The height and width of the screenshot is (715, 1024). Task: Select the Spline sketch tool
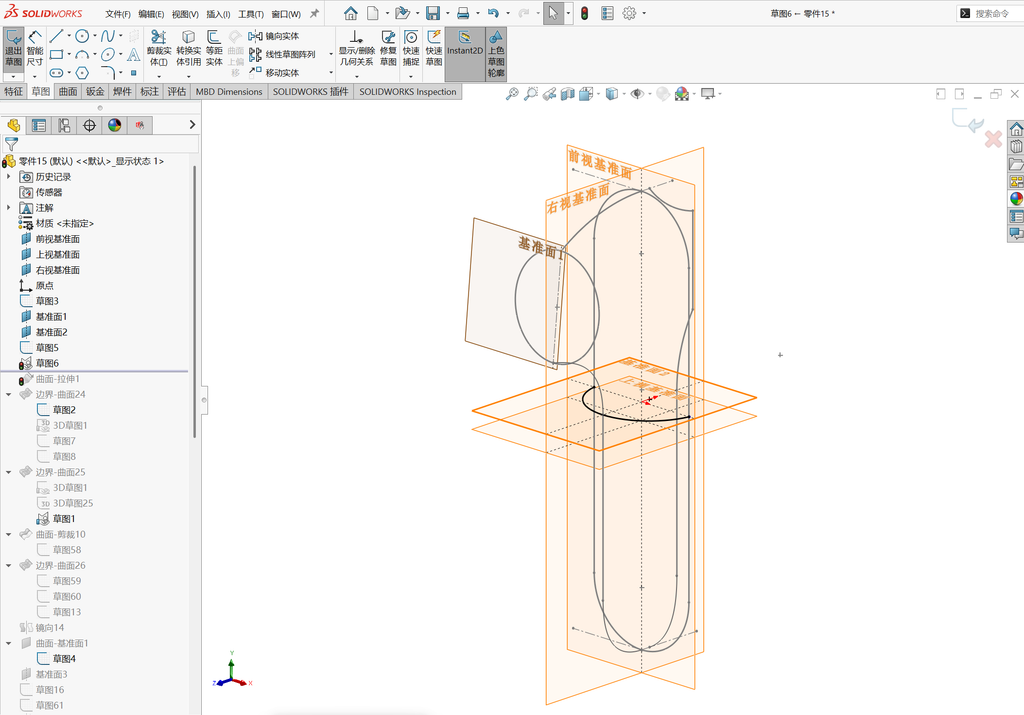point(108,36)
